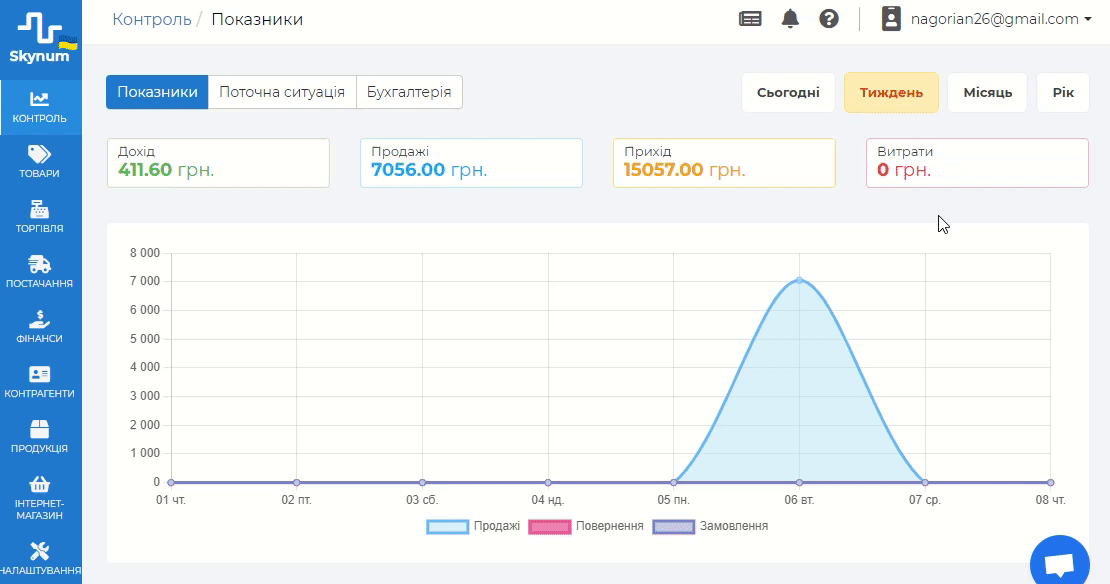Select the Сьогодні period button
Viewport: 1110px width, 584px height.
point(788,93)
